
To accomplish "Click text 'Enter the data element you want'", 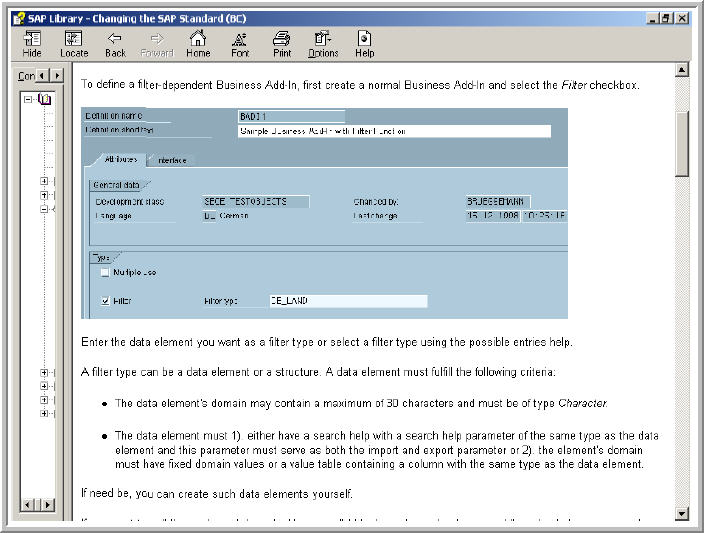I will 161,342.
